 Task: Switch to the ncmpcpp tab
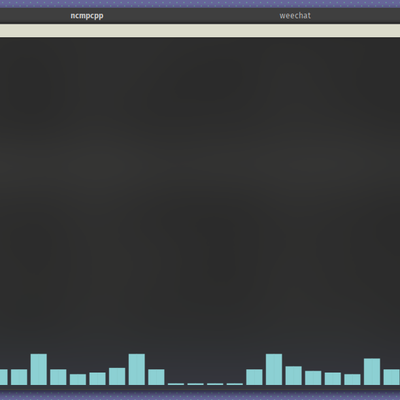(x=87, y=16)
